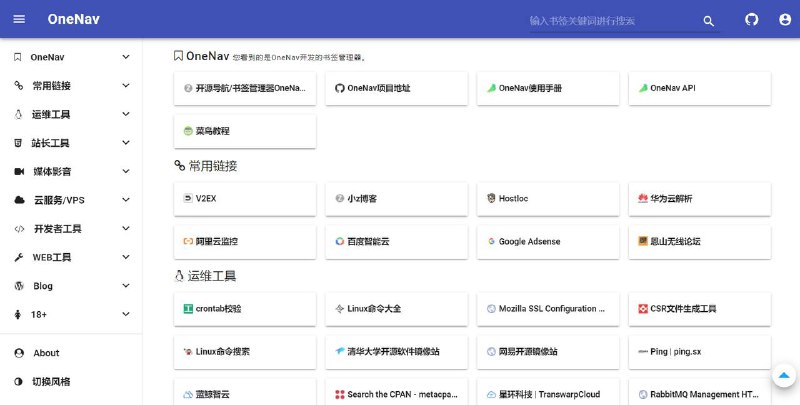Expand the 开发者工具 sidebar chevron

pos(126,228)
